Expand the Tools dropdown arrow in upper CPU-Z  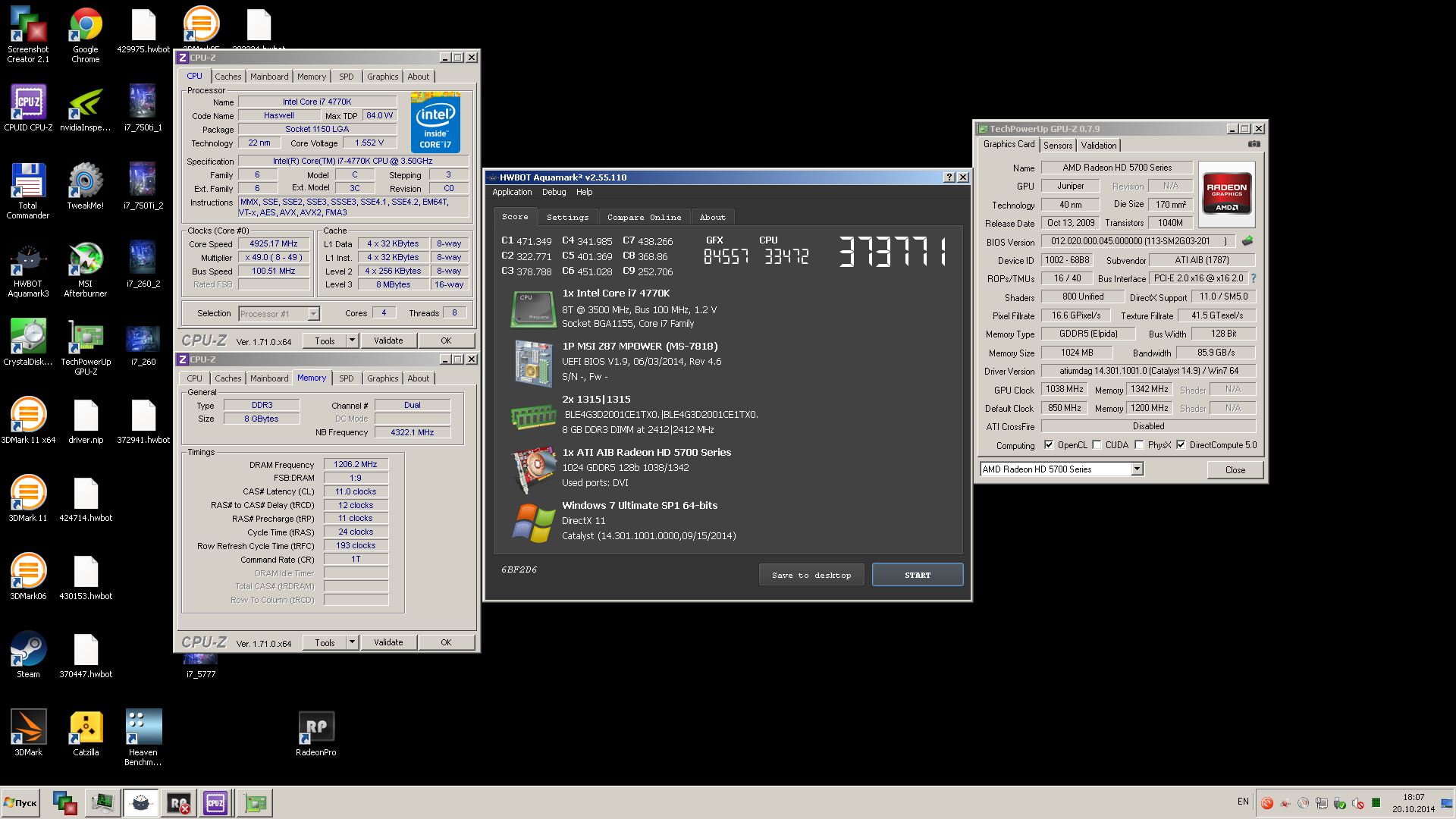[x=352, y=340]
